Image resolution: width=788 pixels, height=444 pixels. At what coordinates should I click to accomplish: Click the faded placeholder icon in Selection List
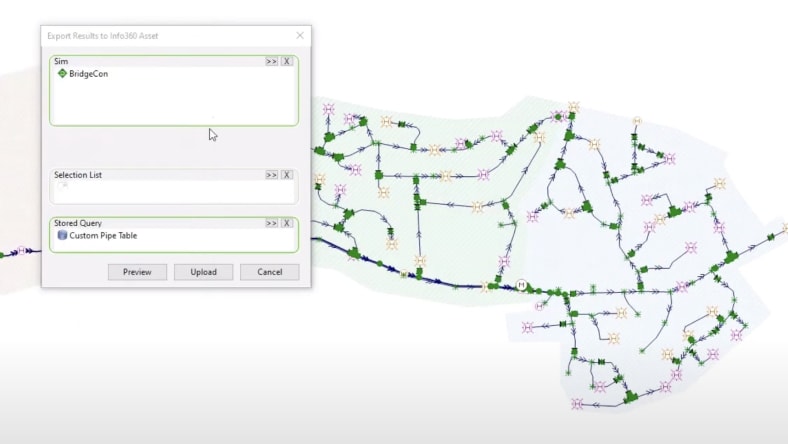click(x=62, y=186)
